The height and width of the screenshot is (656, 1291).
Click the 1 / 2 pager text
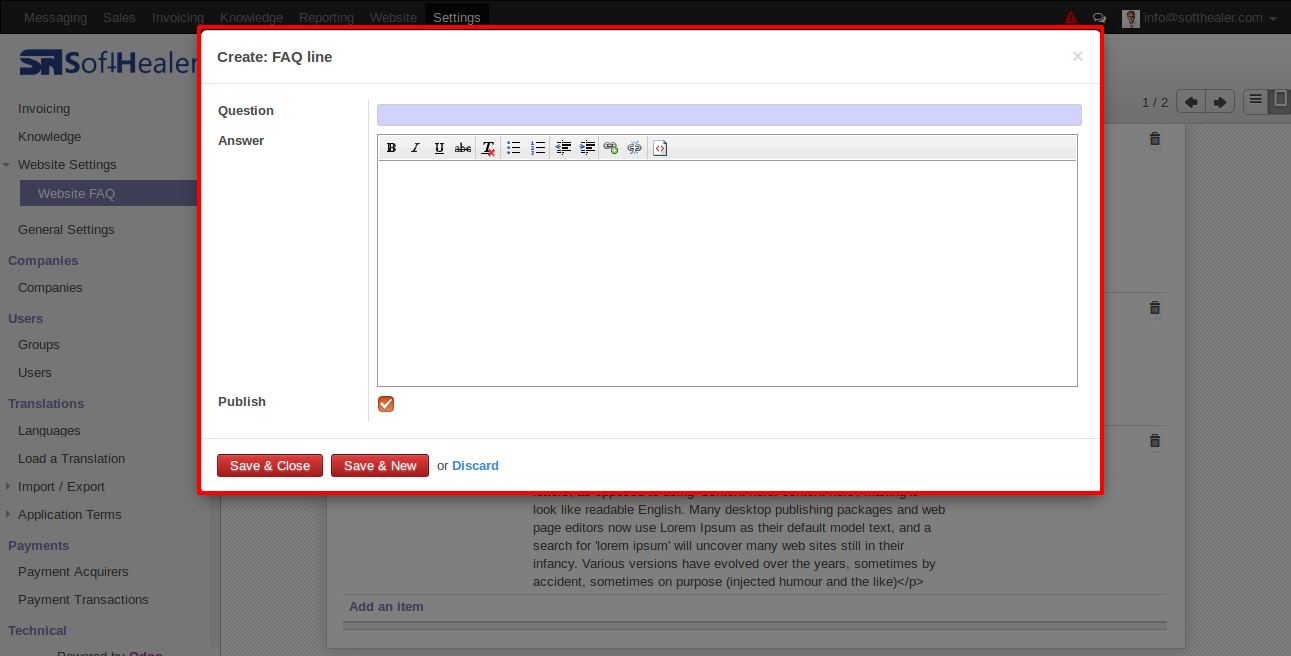[1155, 103]
